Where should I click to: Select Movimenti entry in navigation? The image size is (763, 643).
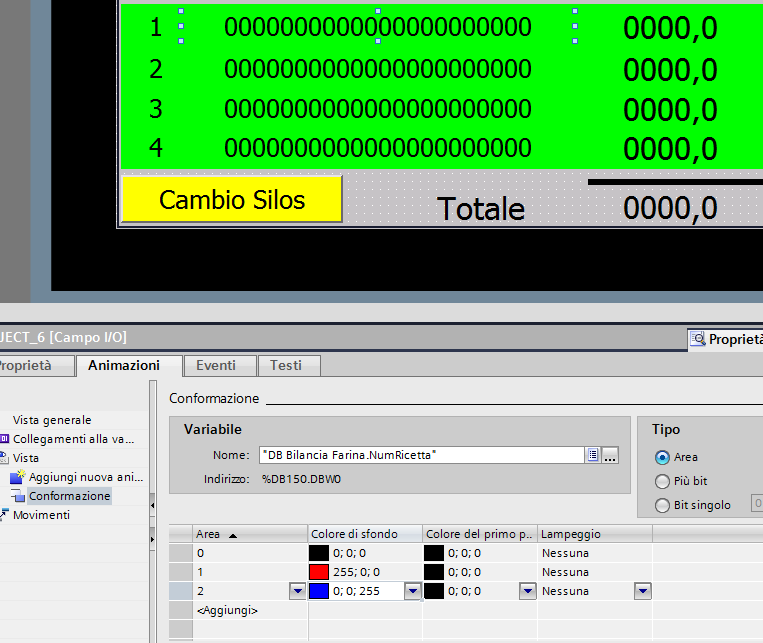click(41, 514)
